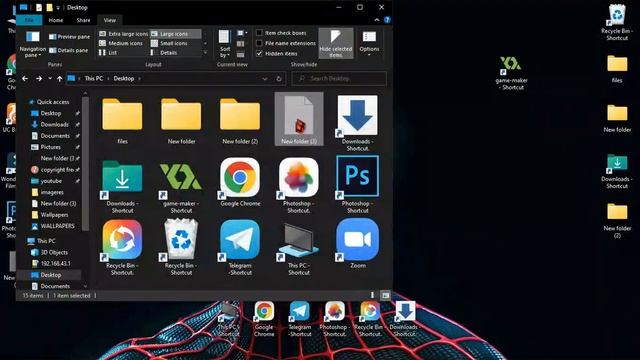Screen dimensions: 640x360
Task: Open Photoshop Ps shortcut in Explorer
Action: (x=358, y=184)
